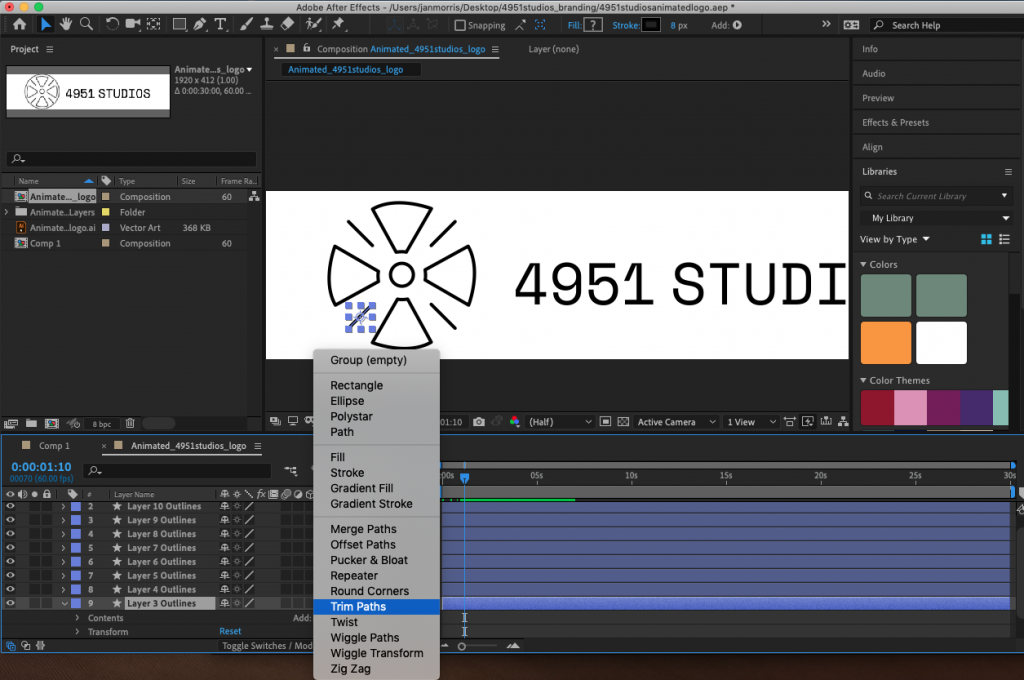Select the Roto Brush tool

pos(314,24)
